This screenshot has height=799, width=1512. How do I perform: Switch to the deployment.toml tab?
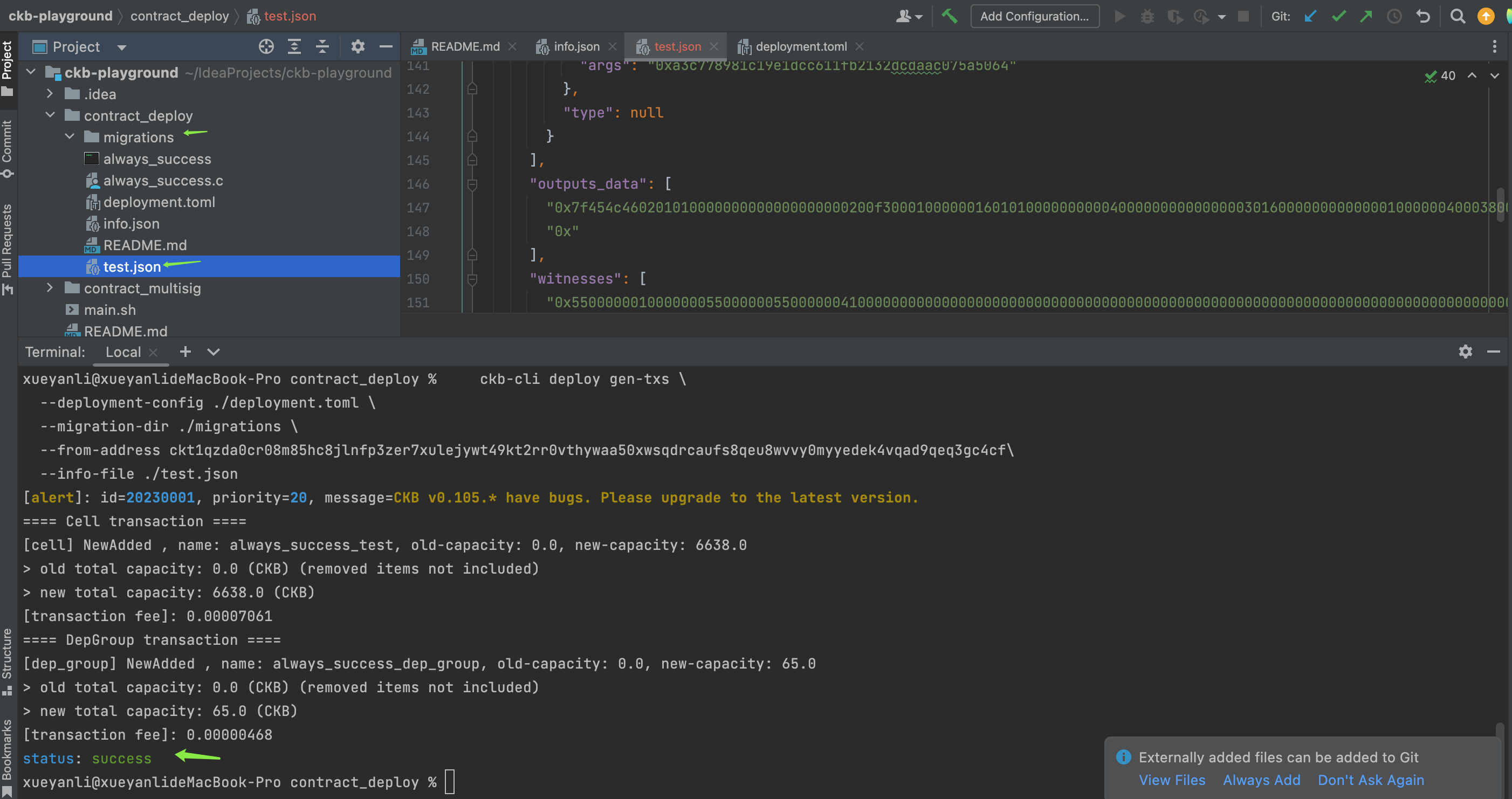[801, 46]
